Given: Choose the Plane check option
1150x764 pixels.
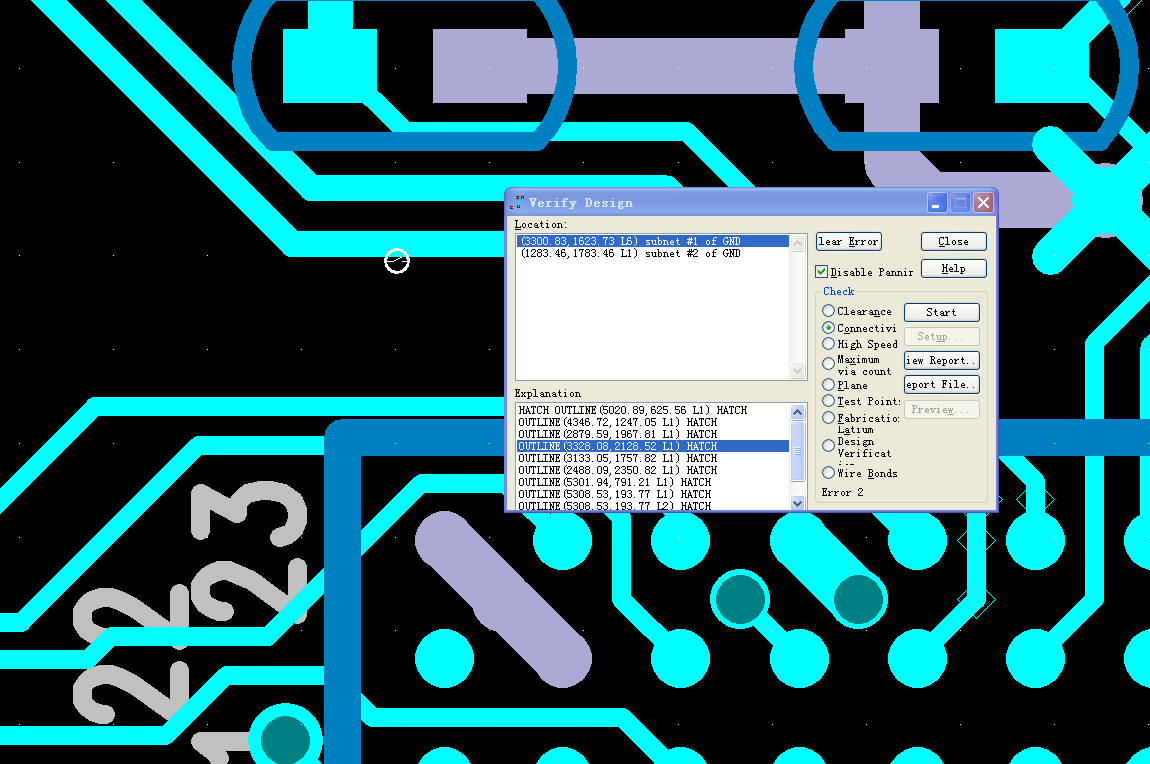Looking at the screenshot, I should point(828,385).
